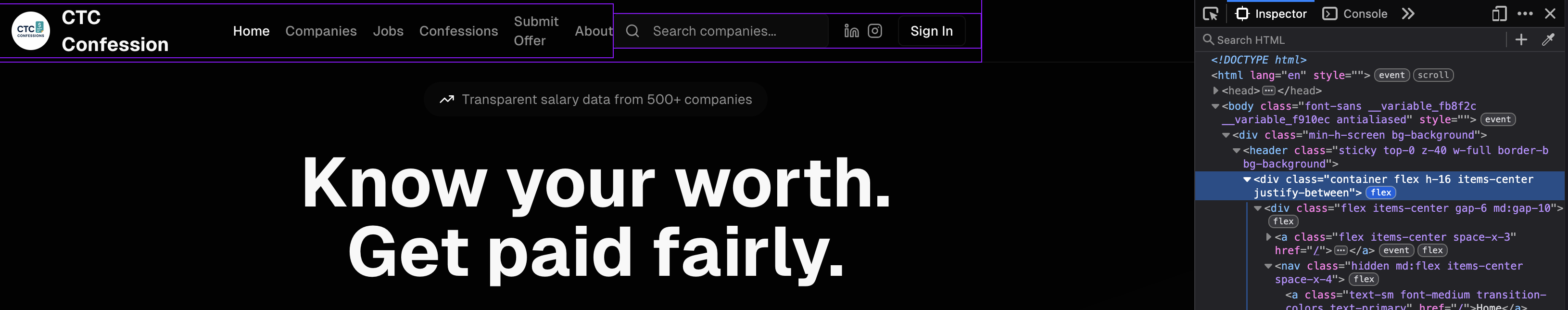Click the Sign In button
This screenshot has width=1568, height=310.
[x=931, y=31]
